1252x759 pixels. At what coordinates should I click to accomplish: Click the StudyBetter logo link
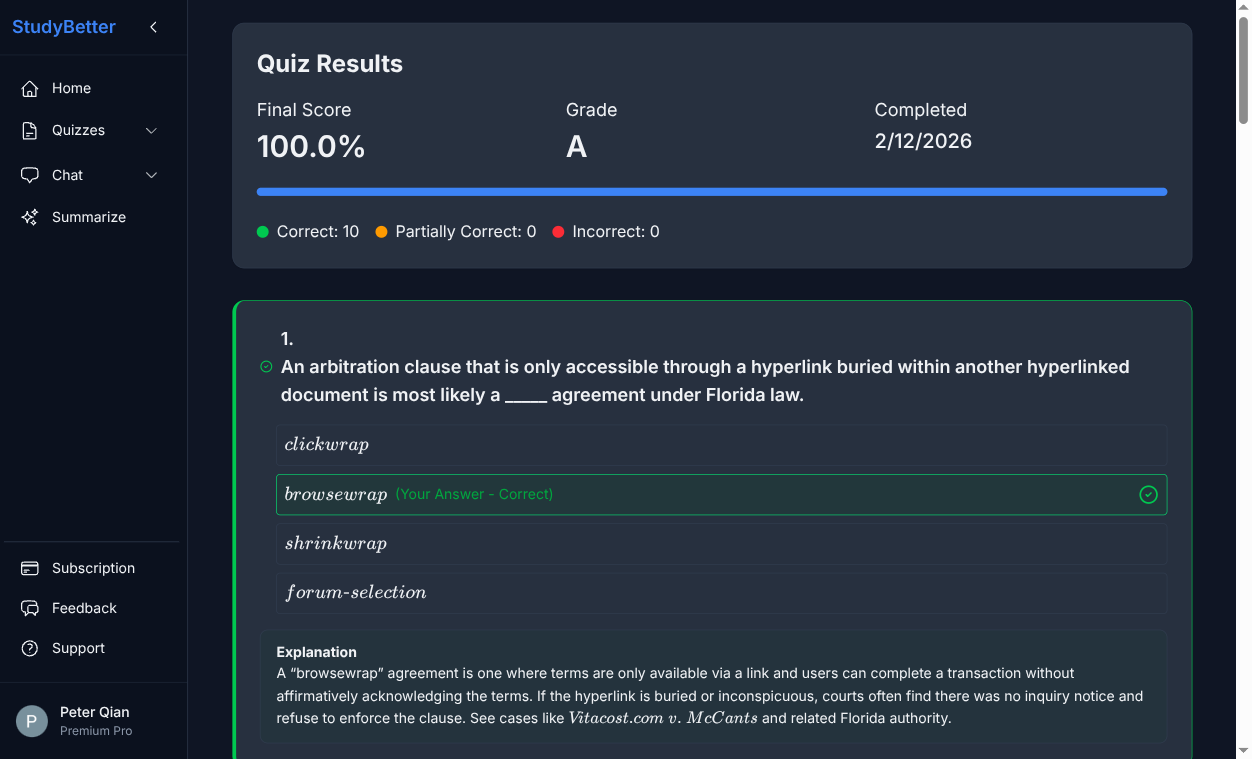[x=64, y=27]
